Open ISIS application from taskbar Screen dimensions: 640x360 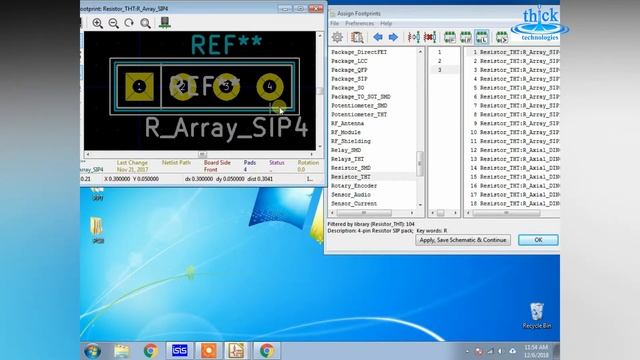tap(180, 351)
